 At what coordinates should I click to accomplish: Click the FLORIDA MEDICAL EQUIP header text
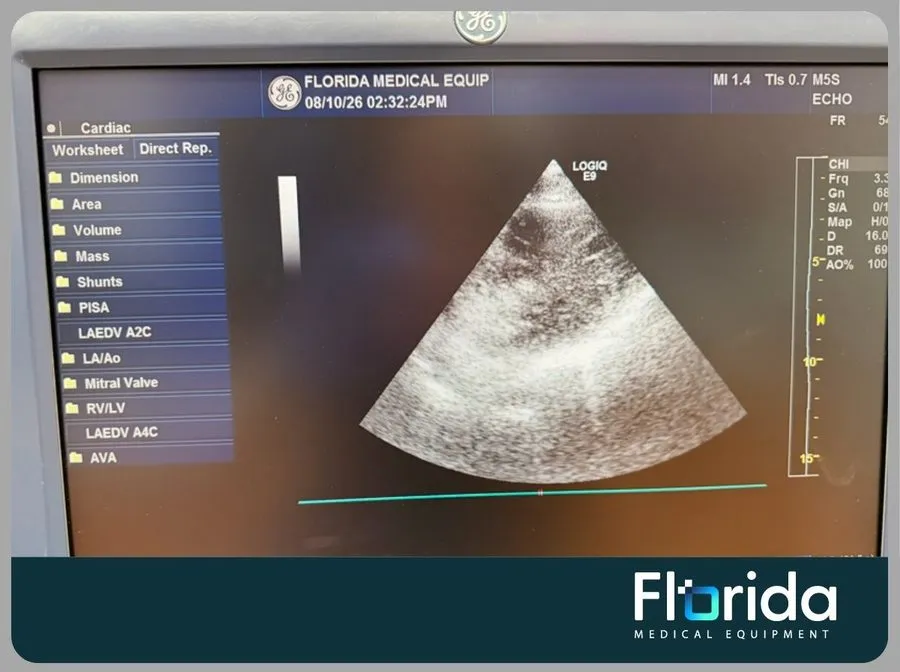[397, 81]
